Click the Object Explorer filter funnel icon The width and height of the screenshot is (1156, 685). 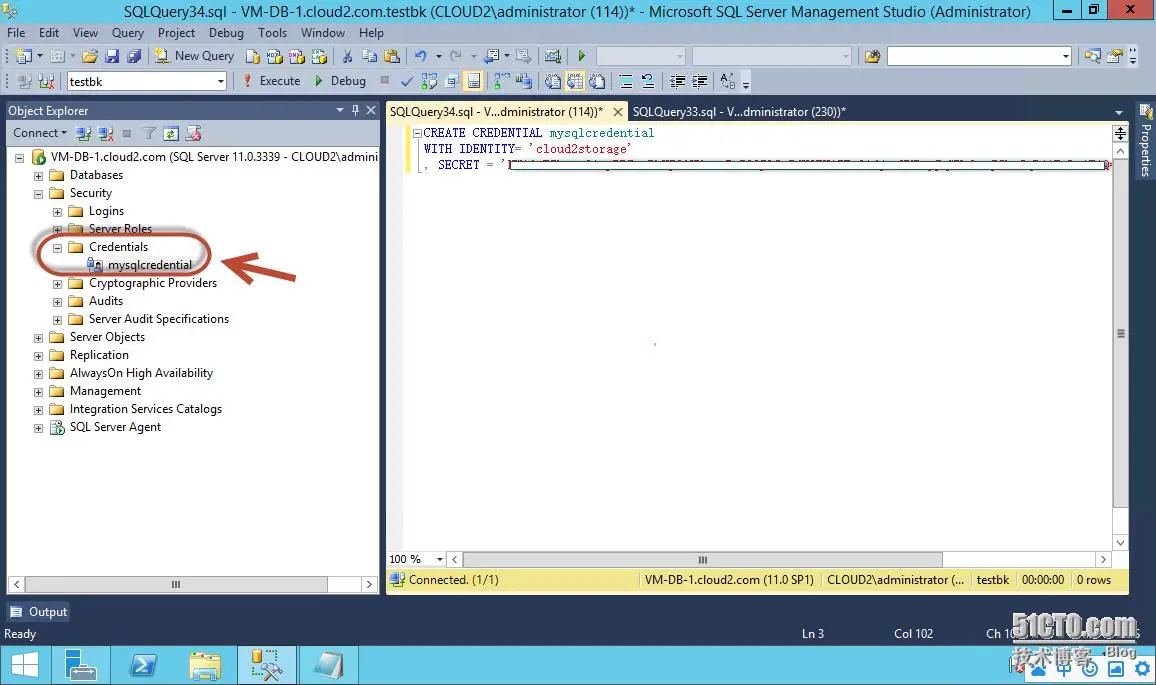click(149, 133)
